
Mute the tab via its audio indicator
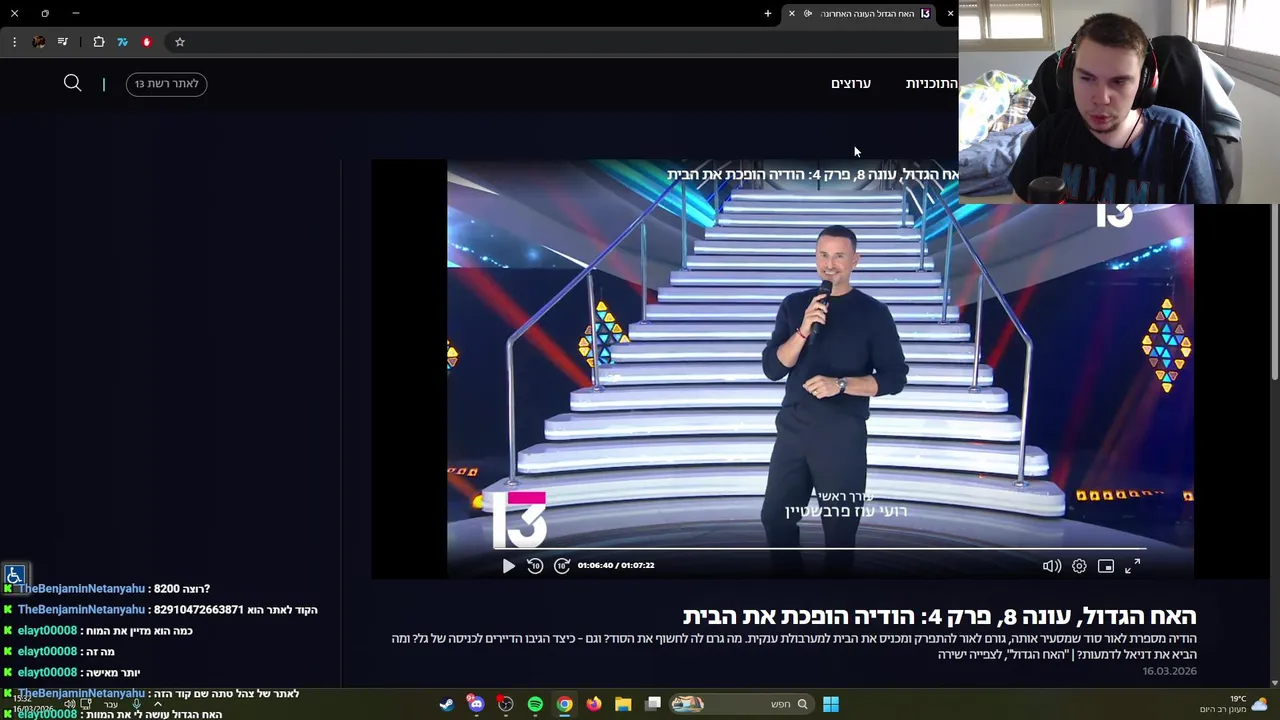(808, 14)
